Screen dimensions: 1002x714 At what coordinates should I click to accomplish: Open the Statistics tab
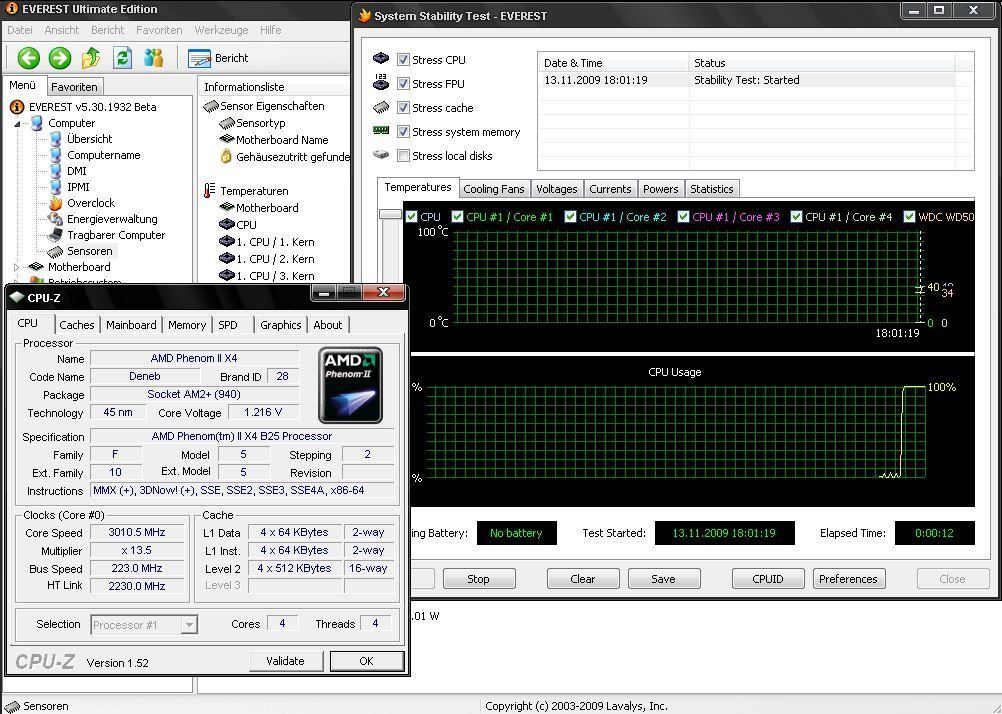(711, 189)
